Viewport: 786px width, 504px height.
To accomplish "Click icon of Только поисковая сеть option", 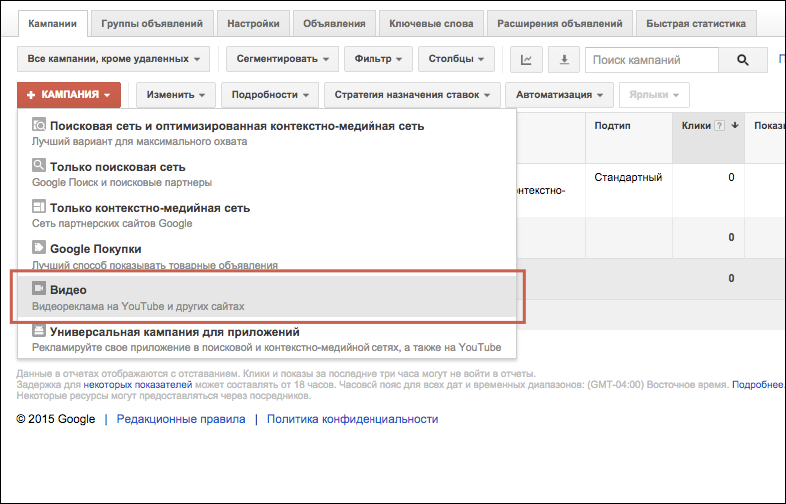I will tap(39, 165).
